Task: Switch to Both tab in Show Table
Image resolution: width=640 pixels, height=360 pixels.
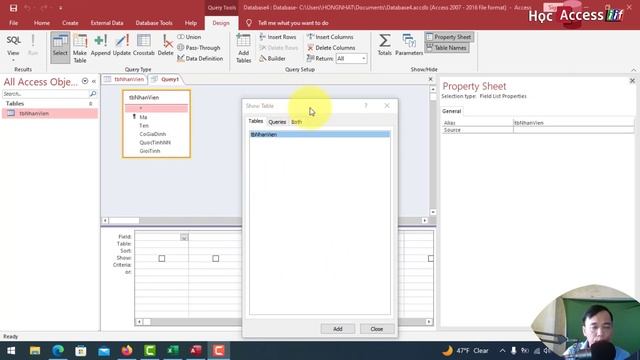Action: [297, 122]
